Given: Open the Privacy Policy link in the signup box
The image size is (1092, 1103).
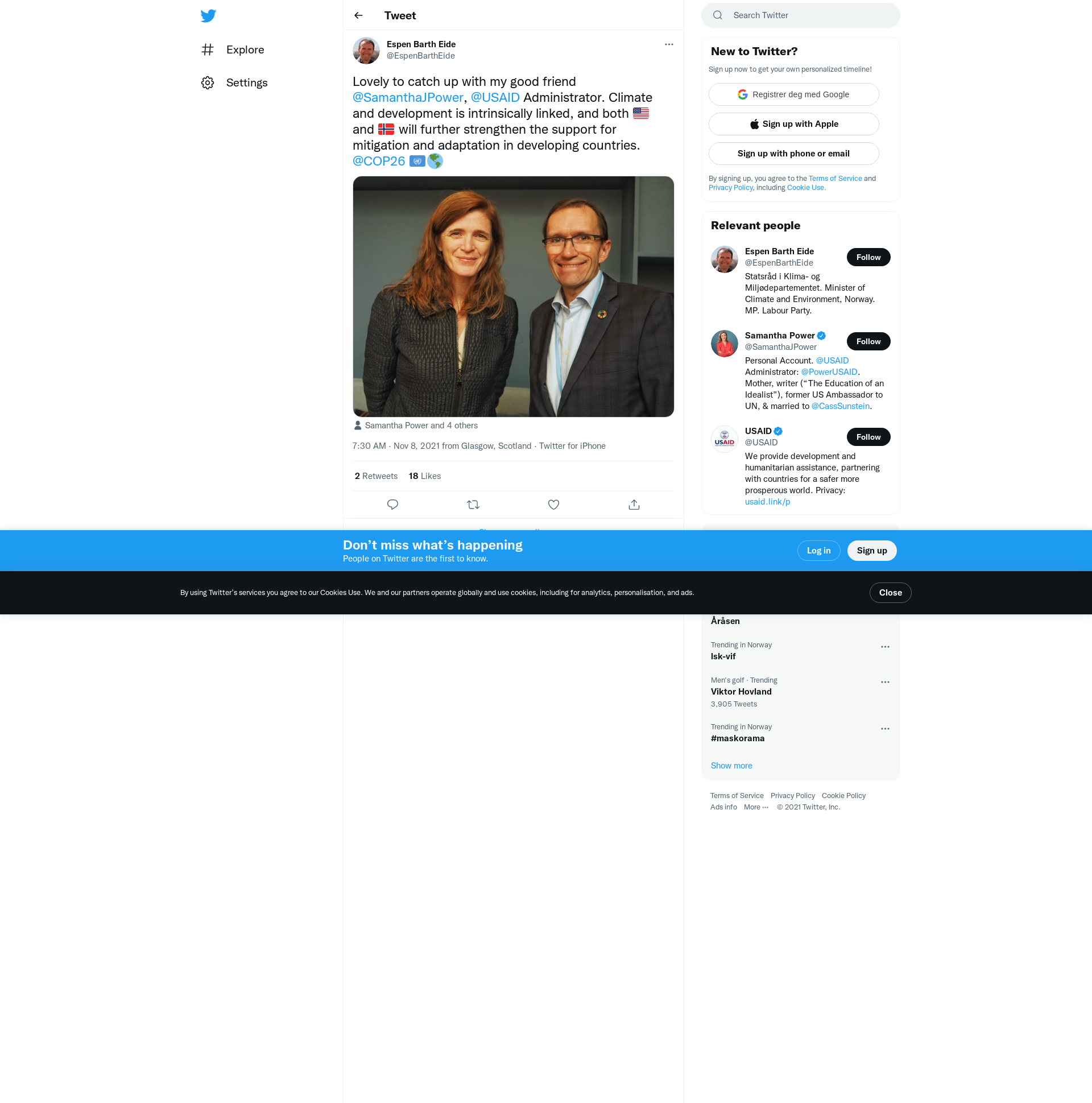Looking at the screenshot, I should click(x=731, y=188).
